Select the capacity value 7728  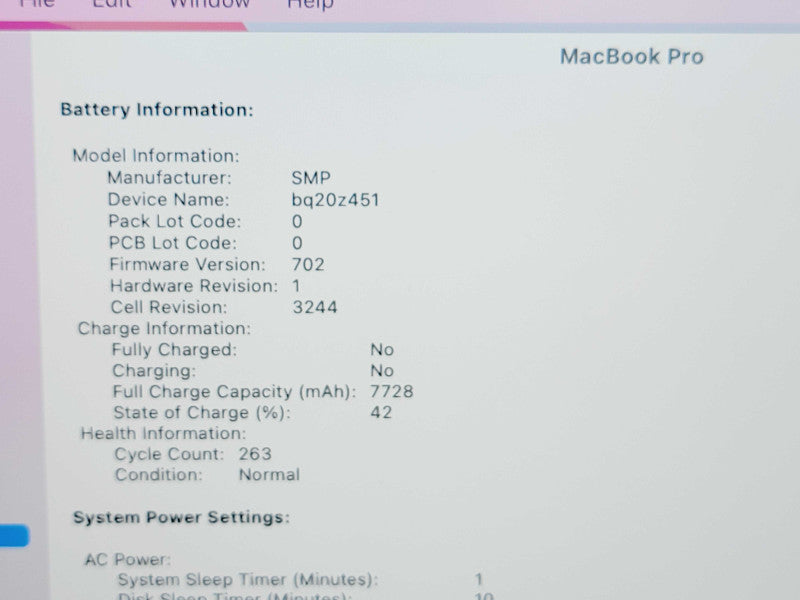point(392,392)
